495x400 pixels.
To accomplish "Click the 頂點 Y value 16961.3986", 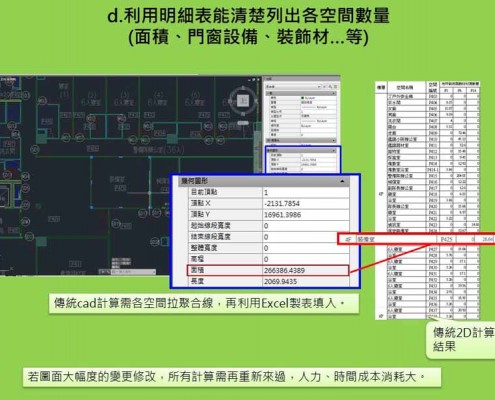I will pos(283,215).
